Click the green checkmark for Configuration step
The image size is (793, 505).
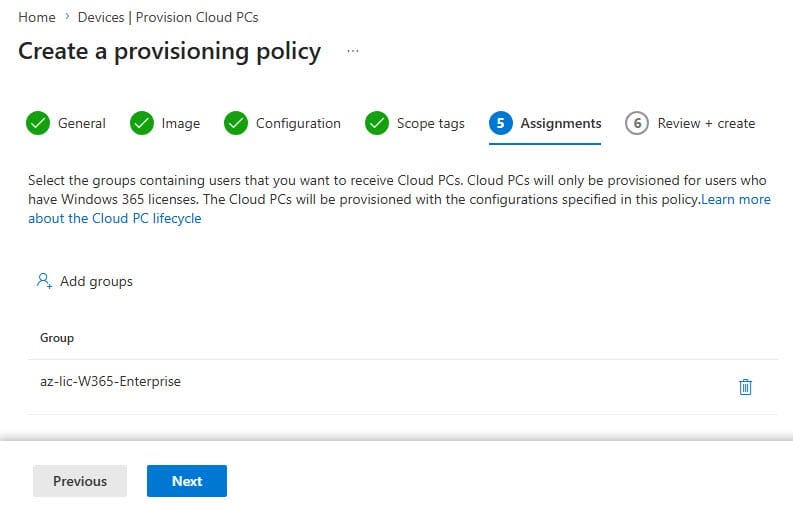[236, 123]
